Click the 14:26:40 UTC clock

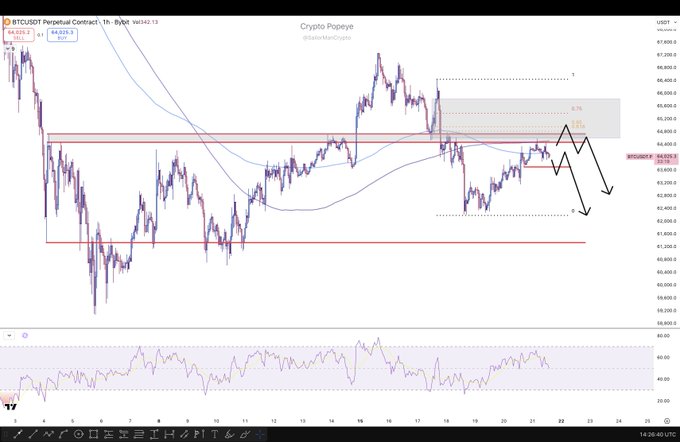click(x=657, y=434)
